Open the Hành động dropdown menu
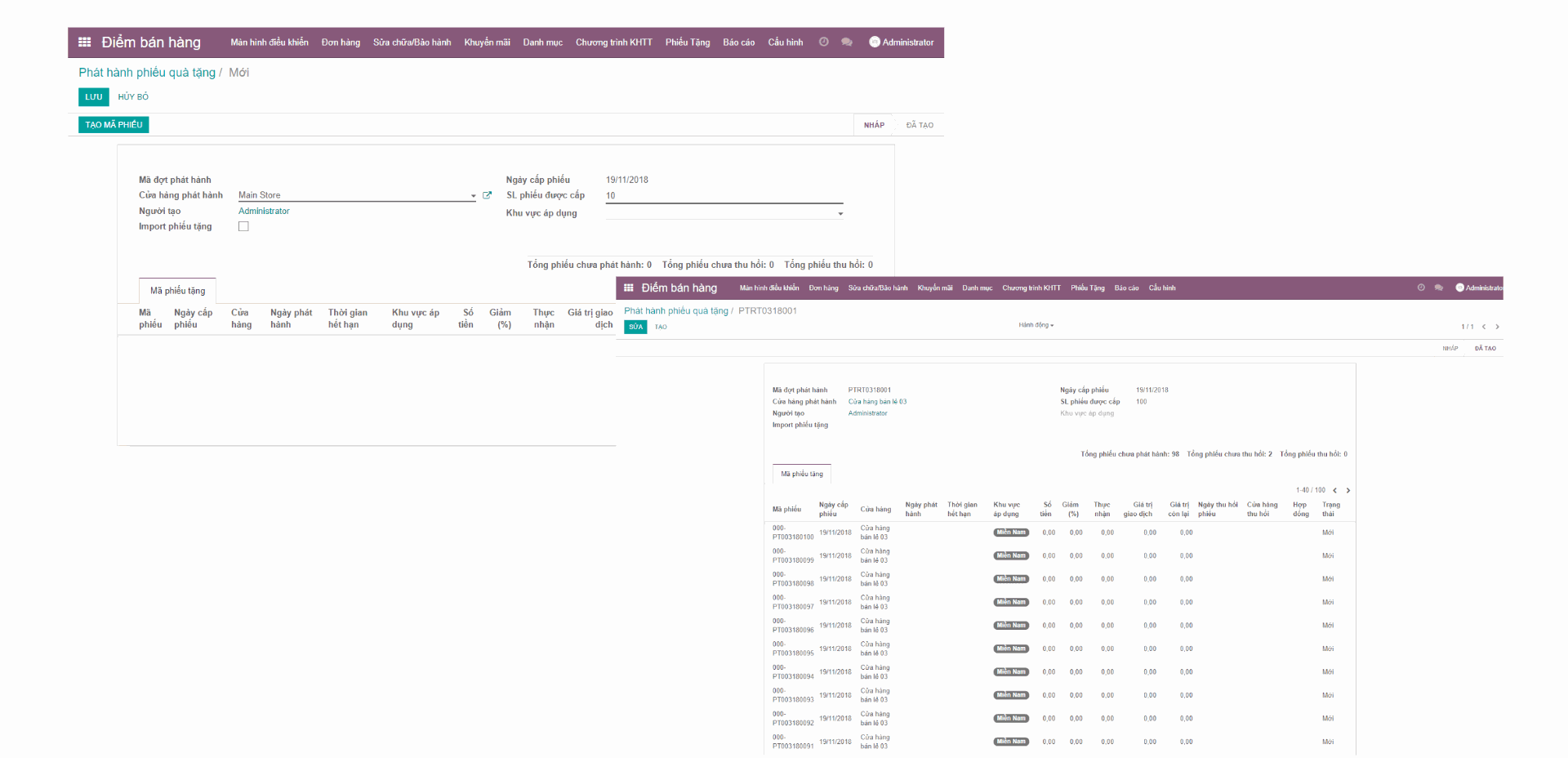 click(x=1036, y=324)
